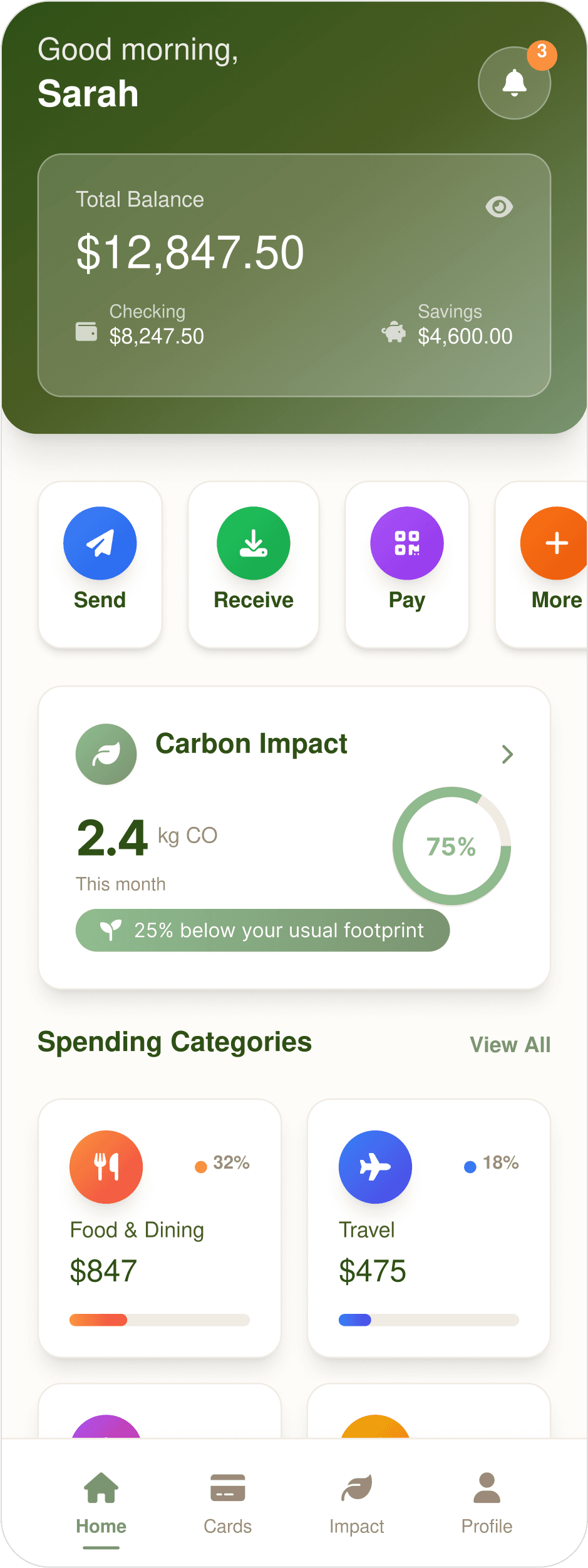Tap the Savings piggy bank icon

[394, 331]
